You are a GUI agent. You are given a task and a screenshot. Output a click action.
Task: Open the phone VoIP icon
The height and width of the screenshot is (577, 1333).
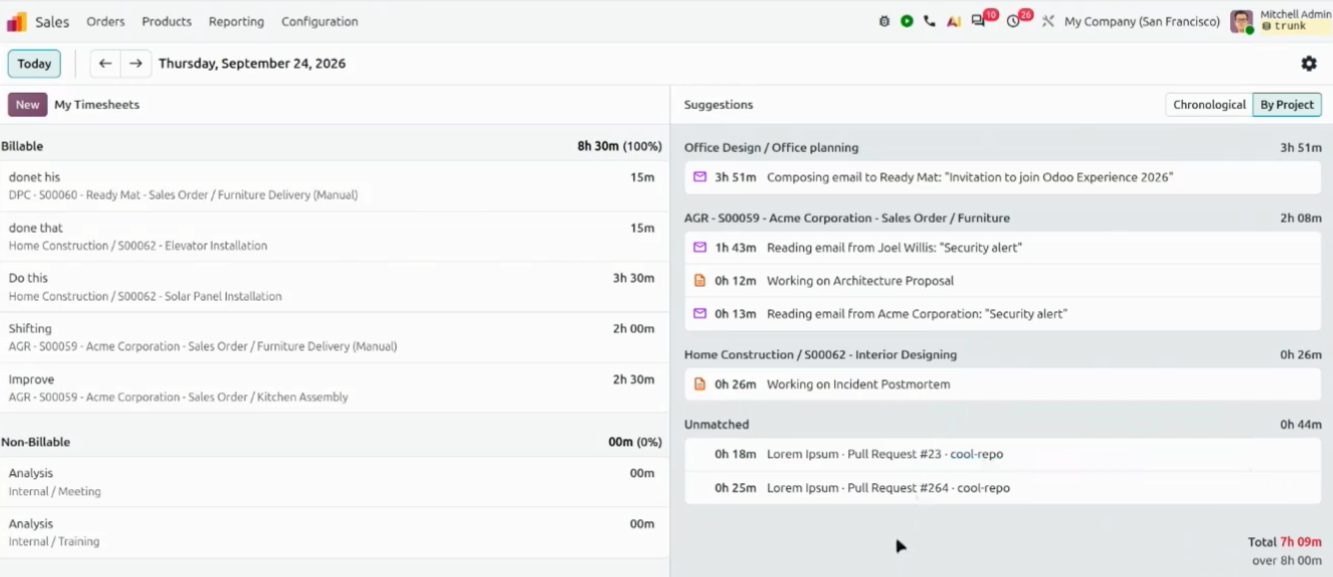[x=930, y=21]
